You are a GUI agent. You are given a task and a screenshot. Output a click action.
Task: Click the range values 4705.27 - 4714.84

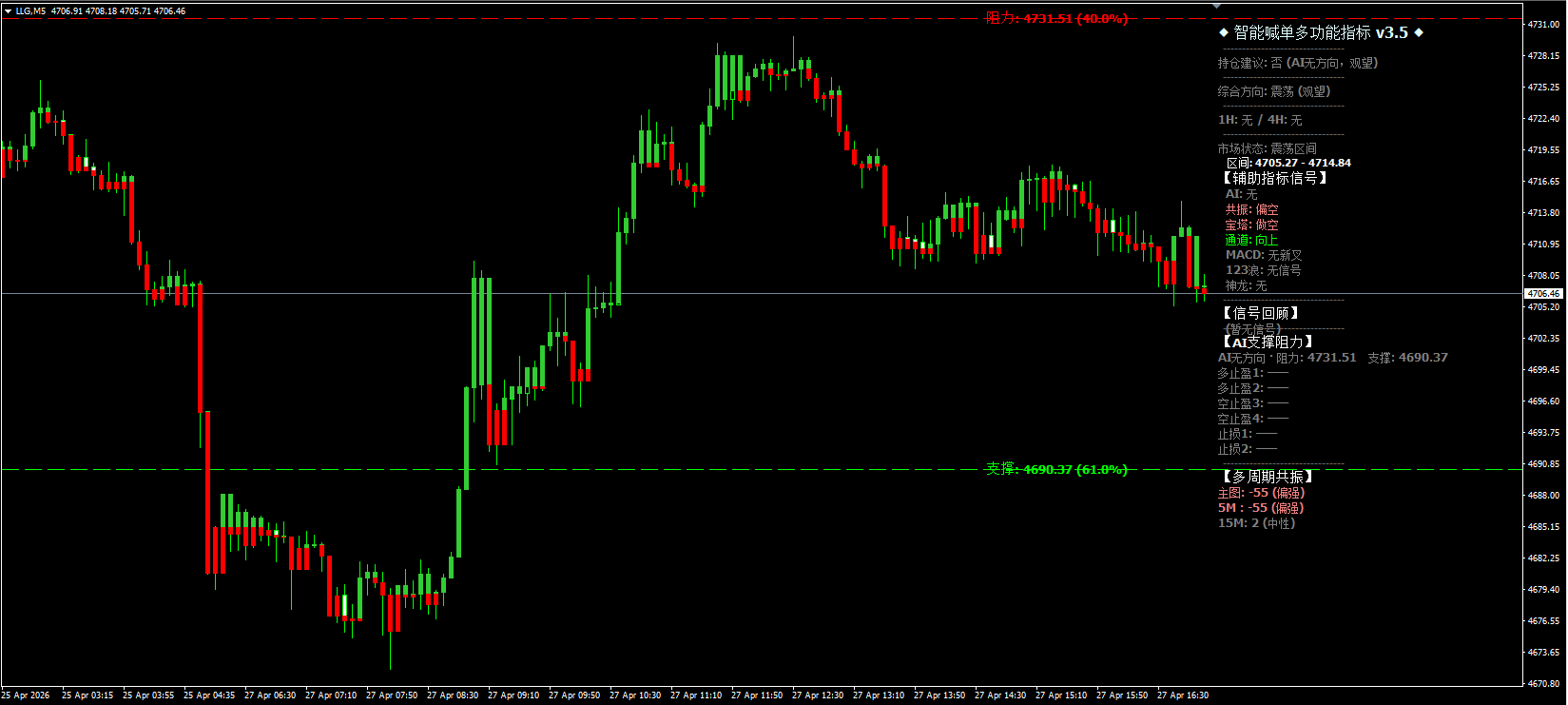[x=1302, y=163]
